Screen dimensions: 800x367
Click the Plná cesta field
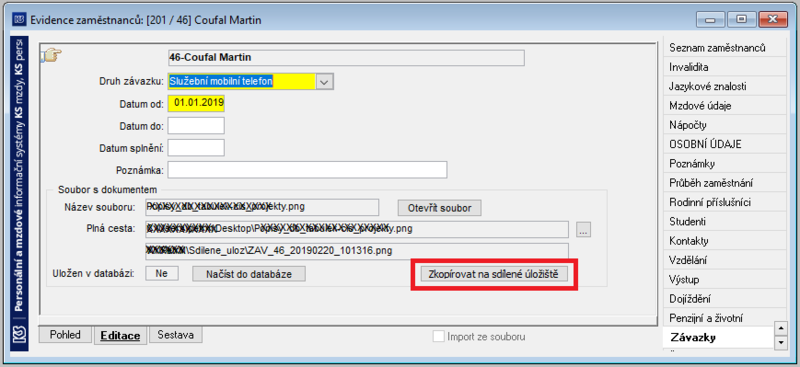357,229
